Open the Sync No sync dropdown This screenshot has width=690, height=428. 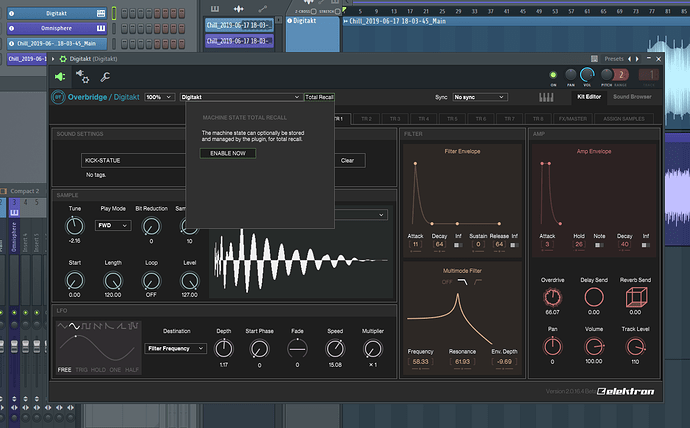coord(480,97)
